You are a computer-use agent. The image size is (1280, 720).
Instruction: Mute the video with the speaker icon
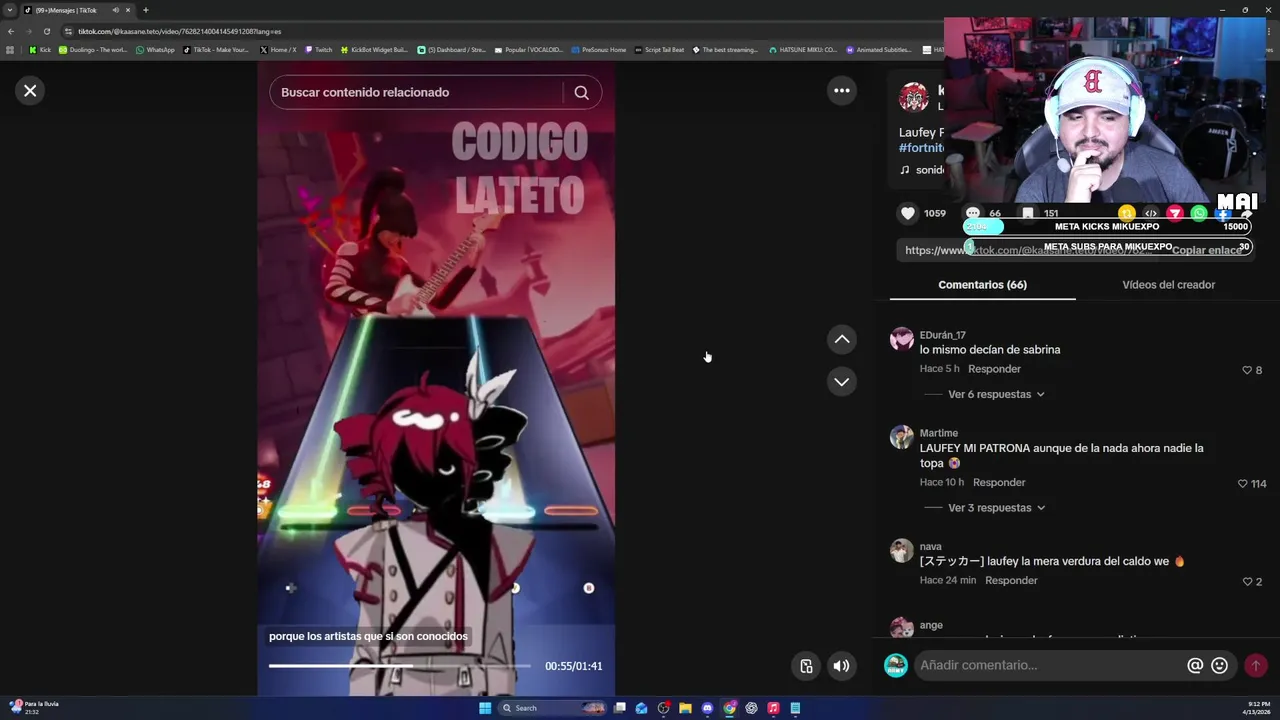(842, 666)
